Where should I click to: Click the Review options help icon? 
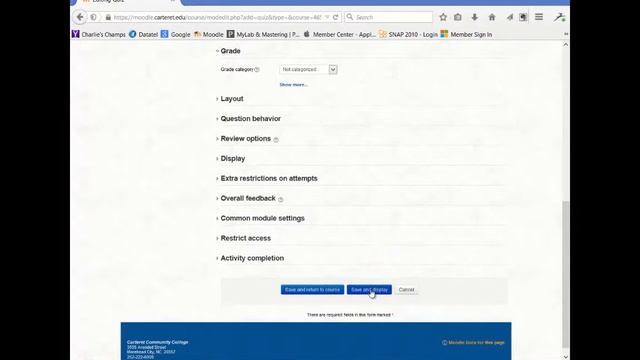pos(276,140)
